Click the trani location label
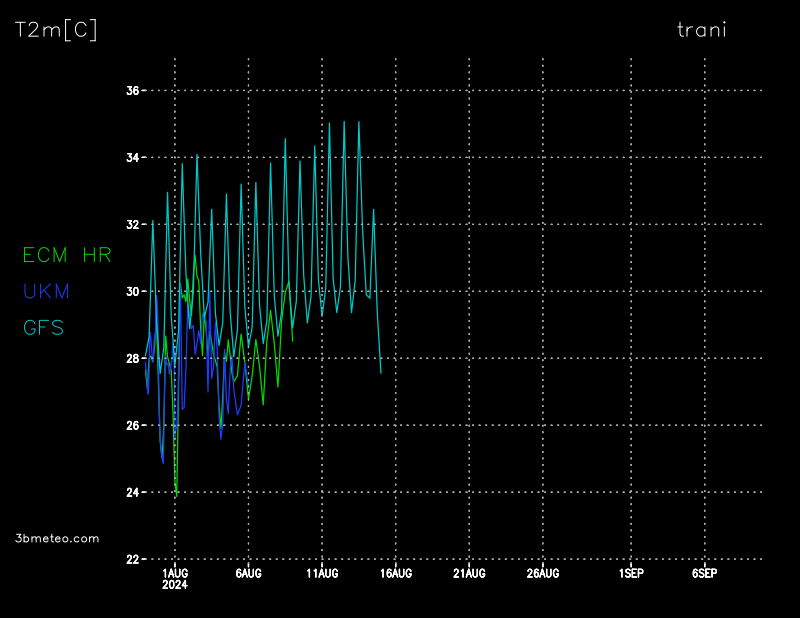Viewport: 800px width, 618px height. [x=702, y=30]
